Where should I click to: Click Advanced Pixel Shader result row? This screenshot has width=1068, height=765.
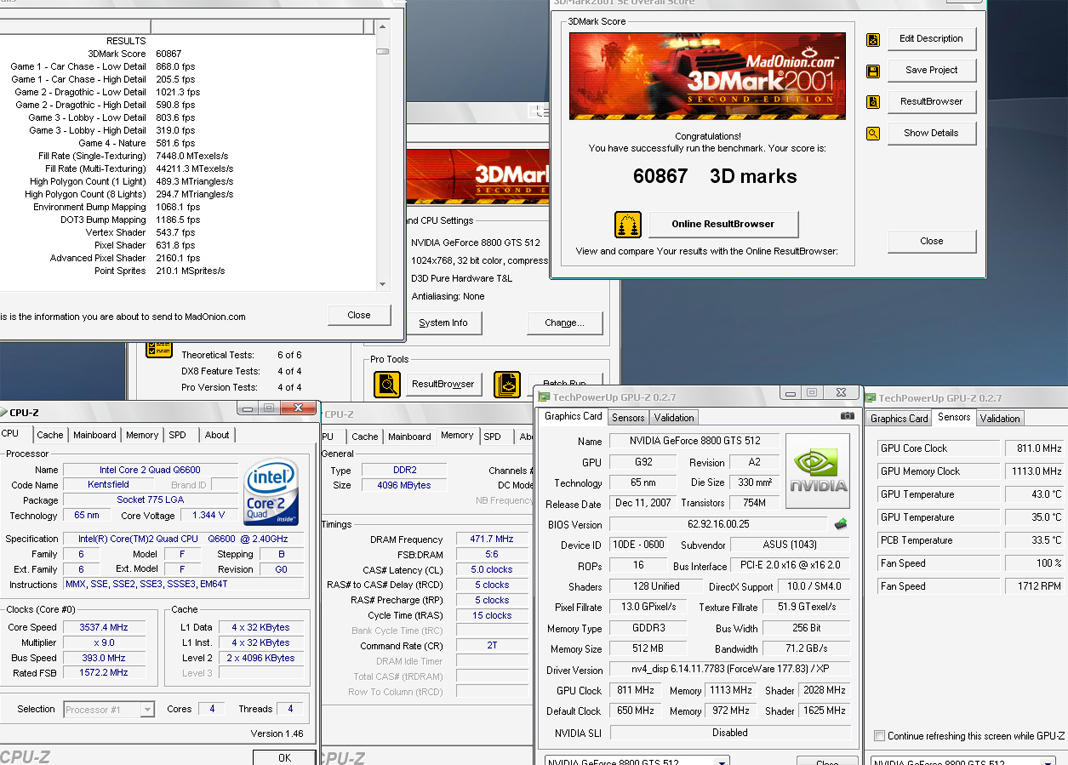(x=125, y=257)
